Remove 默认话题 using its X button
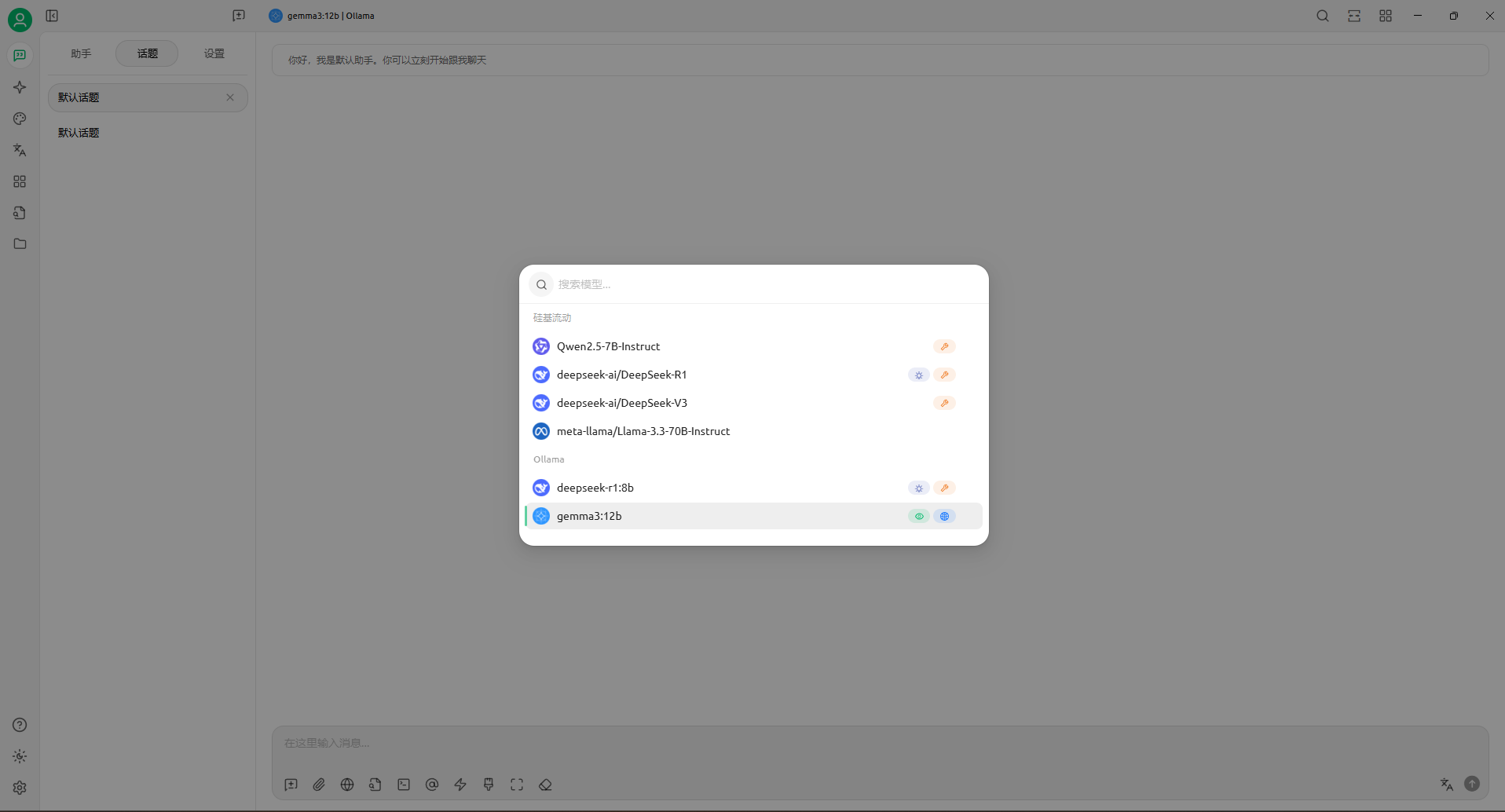The image size is (1505, 812). [230, 97]
